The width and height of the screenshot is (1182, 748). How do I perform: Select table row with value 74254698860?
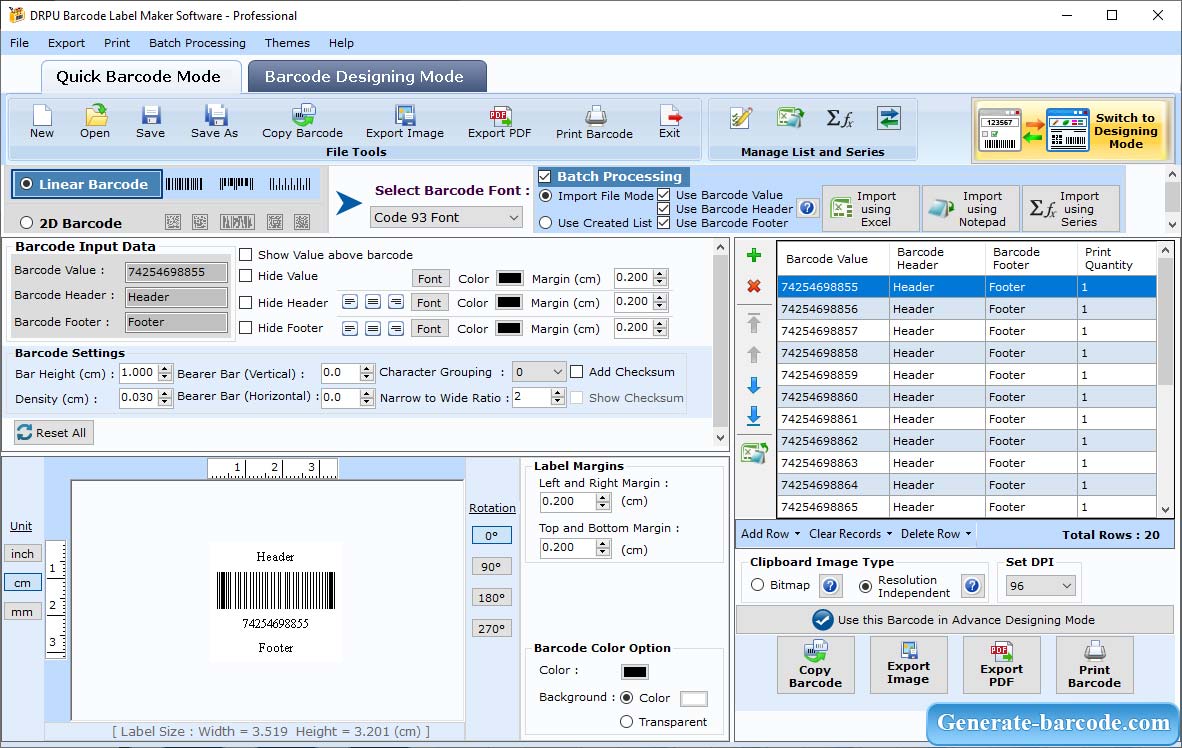point(966,397)
